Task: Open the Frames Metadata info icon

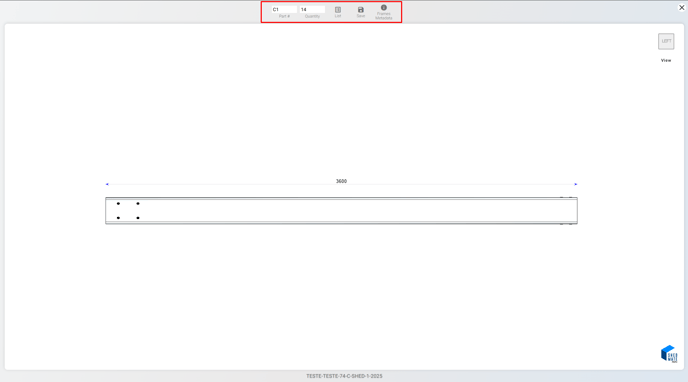Action: tap(384, 7)
